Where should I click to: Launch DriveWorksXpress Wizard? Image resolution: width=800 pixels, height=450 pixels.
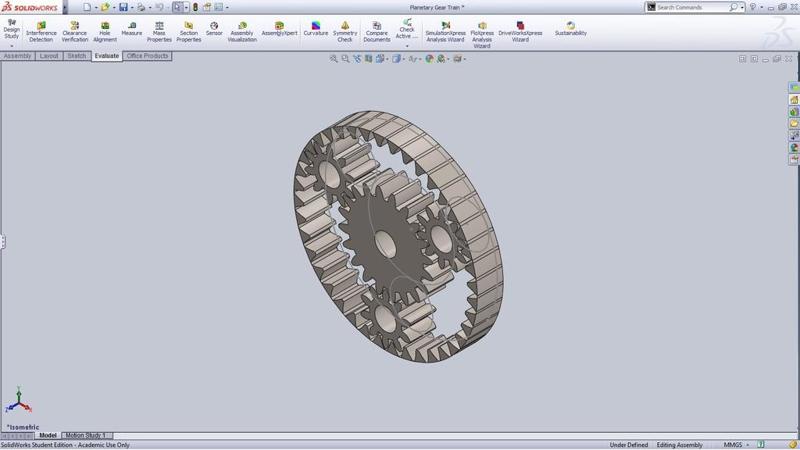click(x=520, y=32)
